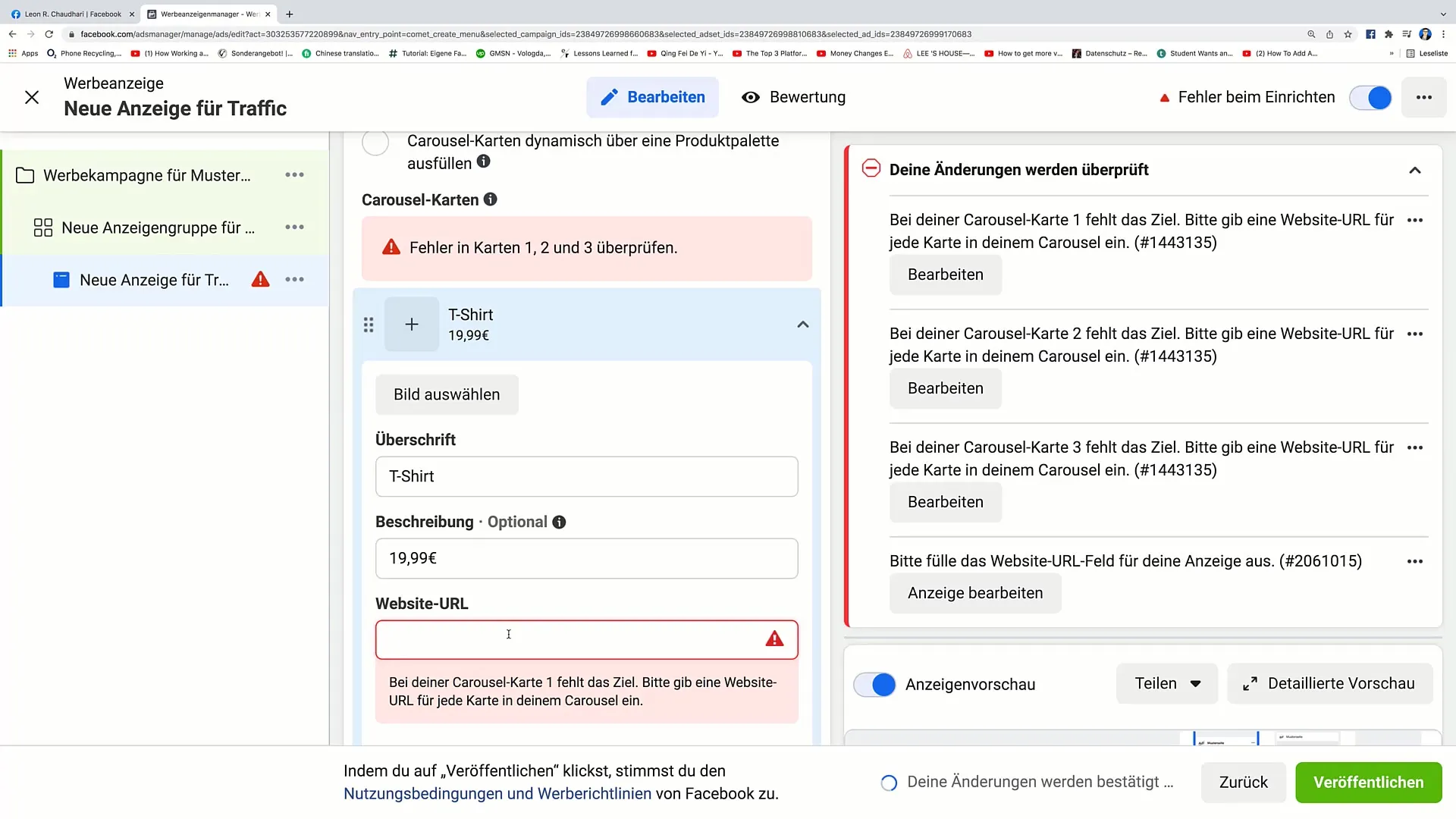Select Neue Anzeigengruppe für... ad set
Image resolution: width=1456 pixels, height=819 pixels.
tap(158, 227)
